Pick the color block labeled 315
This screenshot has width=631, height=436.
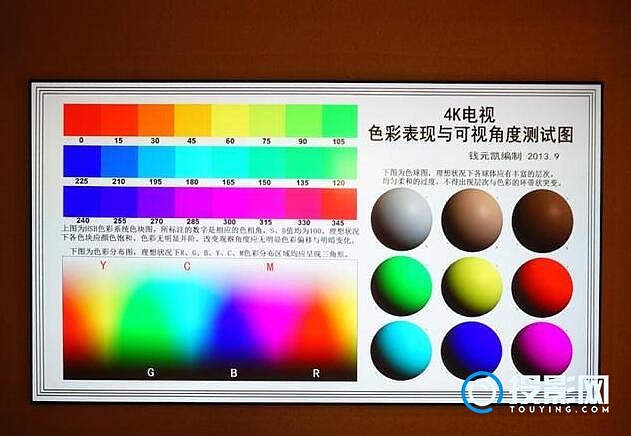[x=267, y=203]
